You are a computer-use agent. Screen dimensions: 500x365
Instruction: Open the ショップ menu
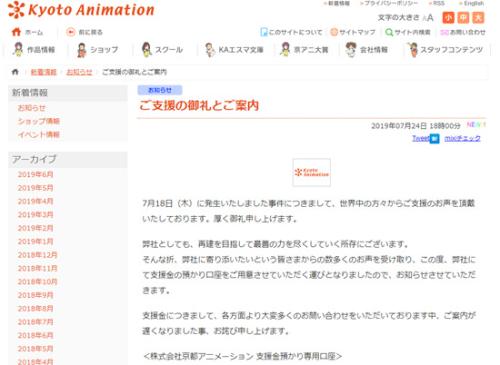(x=97, y=50)
